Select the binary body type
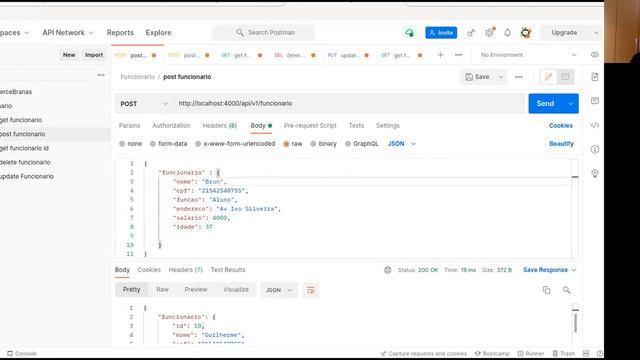This screenshot has height=360, width=640. tap(323, 144)
